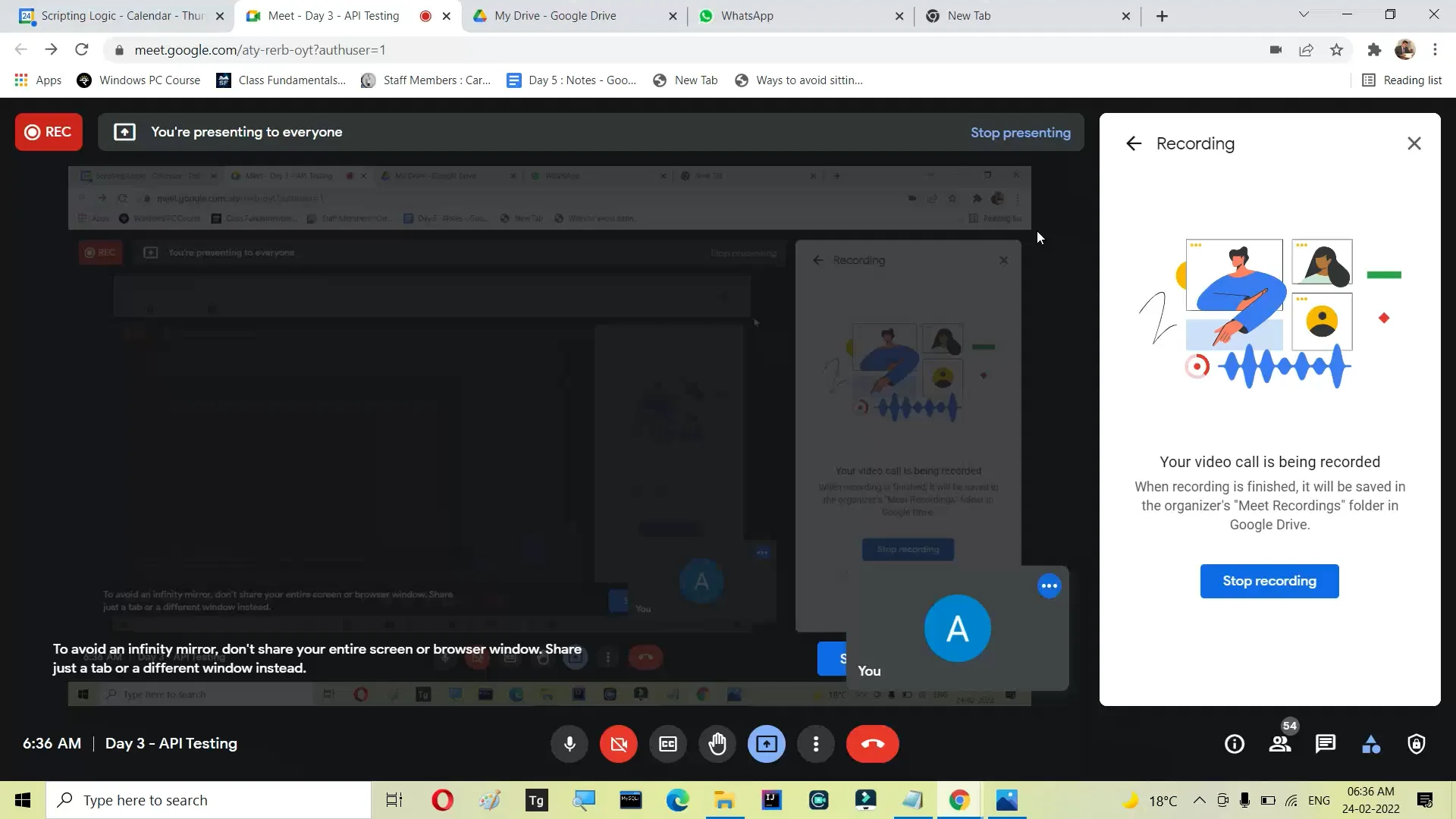
Task: Switch to the New Tab browser tab
Action: click(x=1027, y=16)
